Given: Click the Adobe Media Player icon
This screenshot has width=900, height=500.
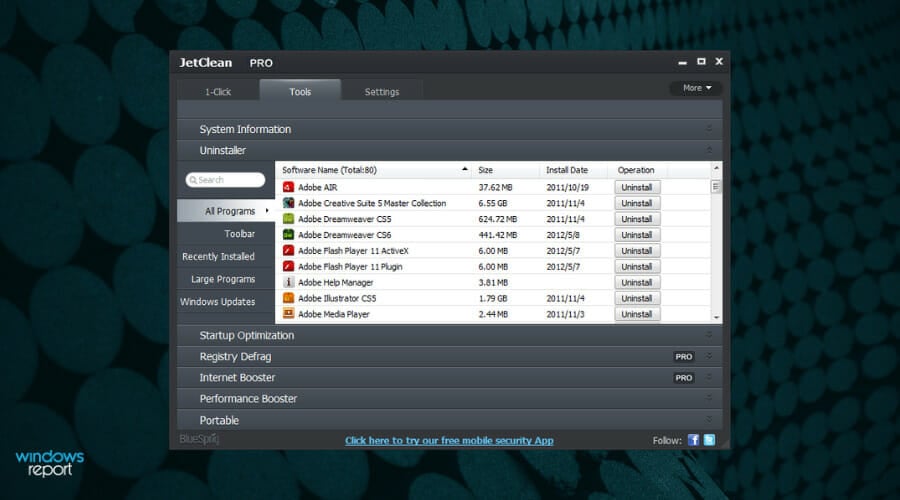Looking at the screenshot, I should click(288, 314).
